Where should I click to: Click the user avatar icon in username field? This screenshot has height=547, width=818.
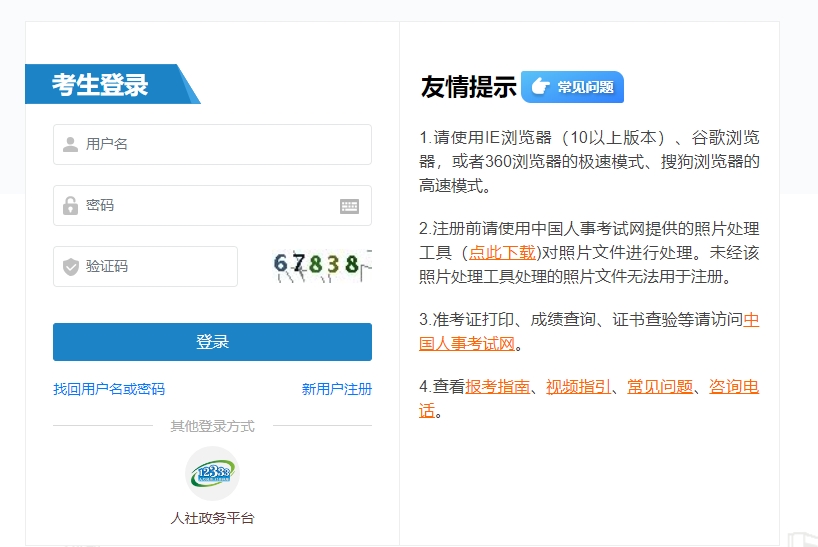(70, 144)
